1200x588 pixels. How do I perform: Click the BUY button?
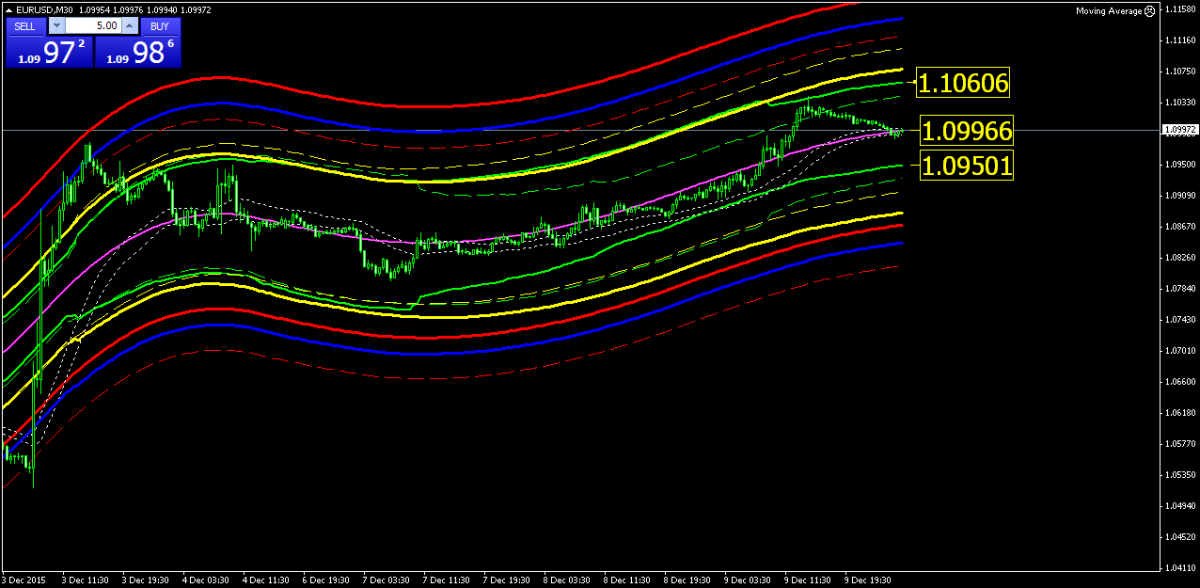coord(159,25)
